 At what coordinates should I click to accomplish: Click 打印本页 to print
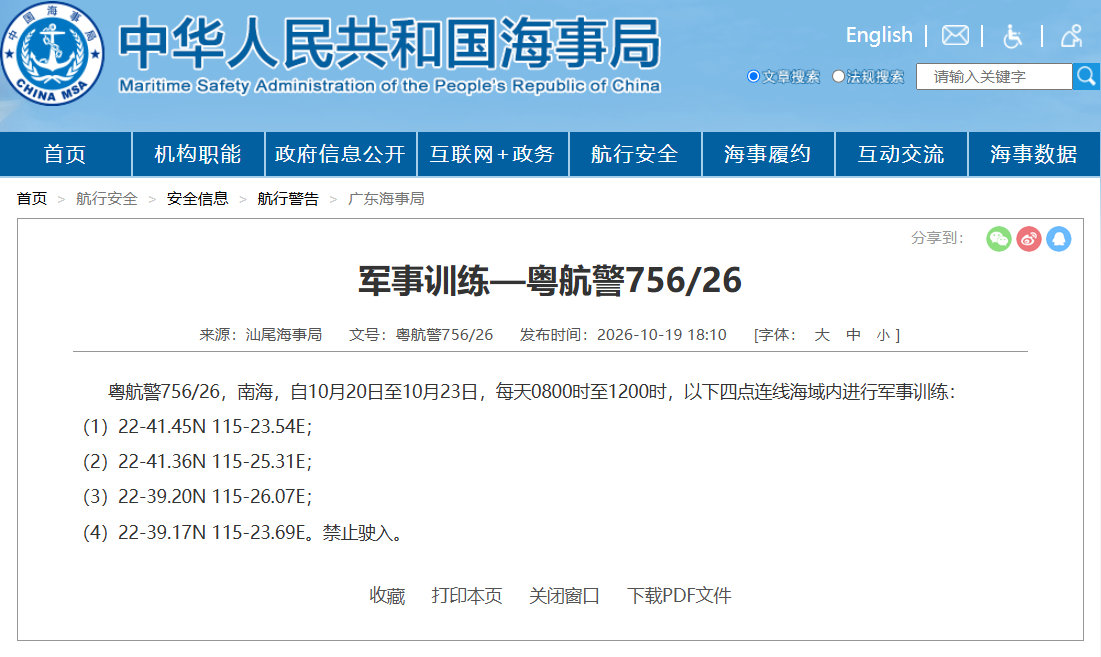[x=467, y=596]
